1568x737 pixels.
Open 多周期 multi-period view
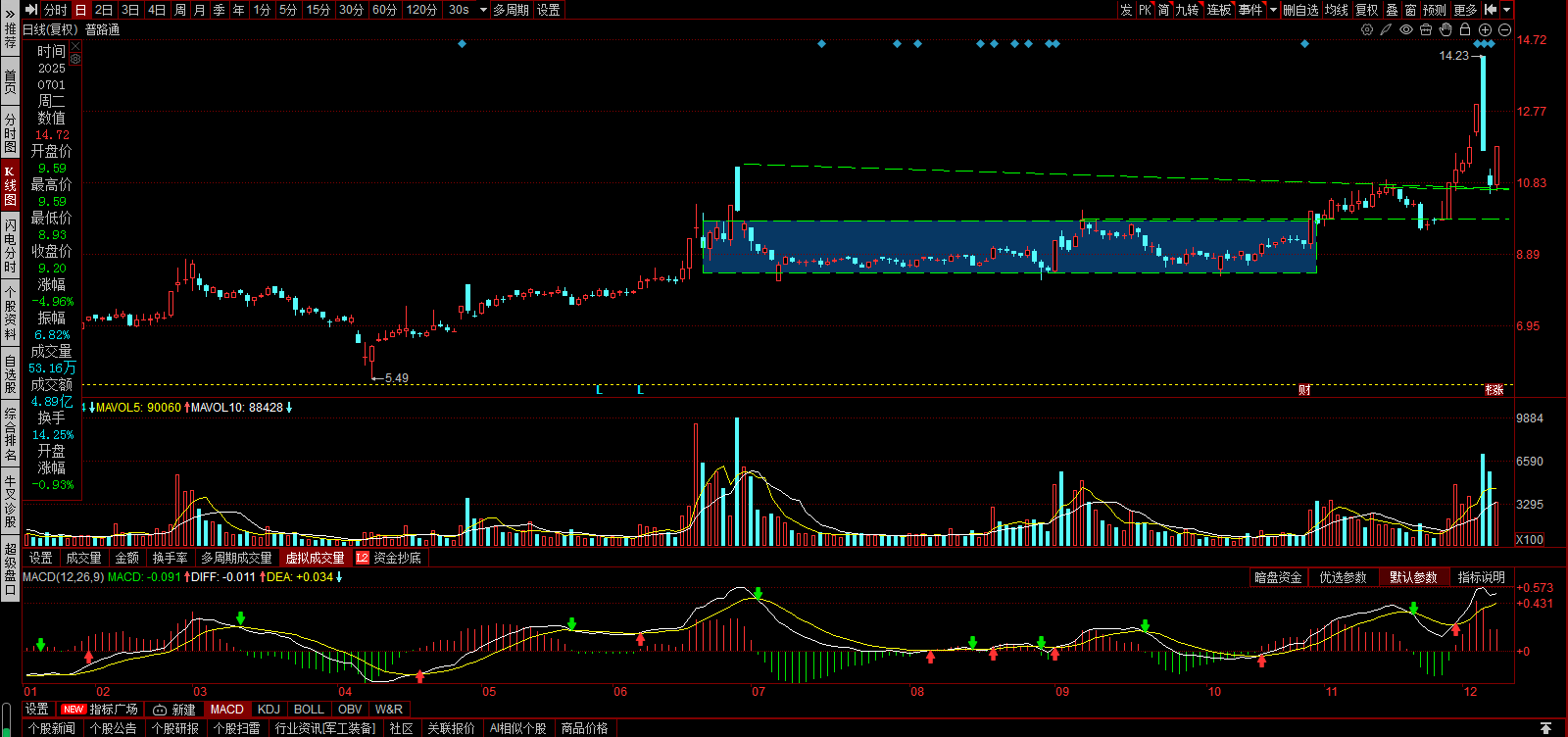(x=511, y=10)
